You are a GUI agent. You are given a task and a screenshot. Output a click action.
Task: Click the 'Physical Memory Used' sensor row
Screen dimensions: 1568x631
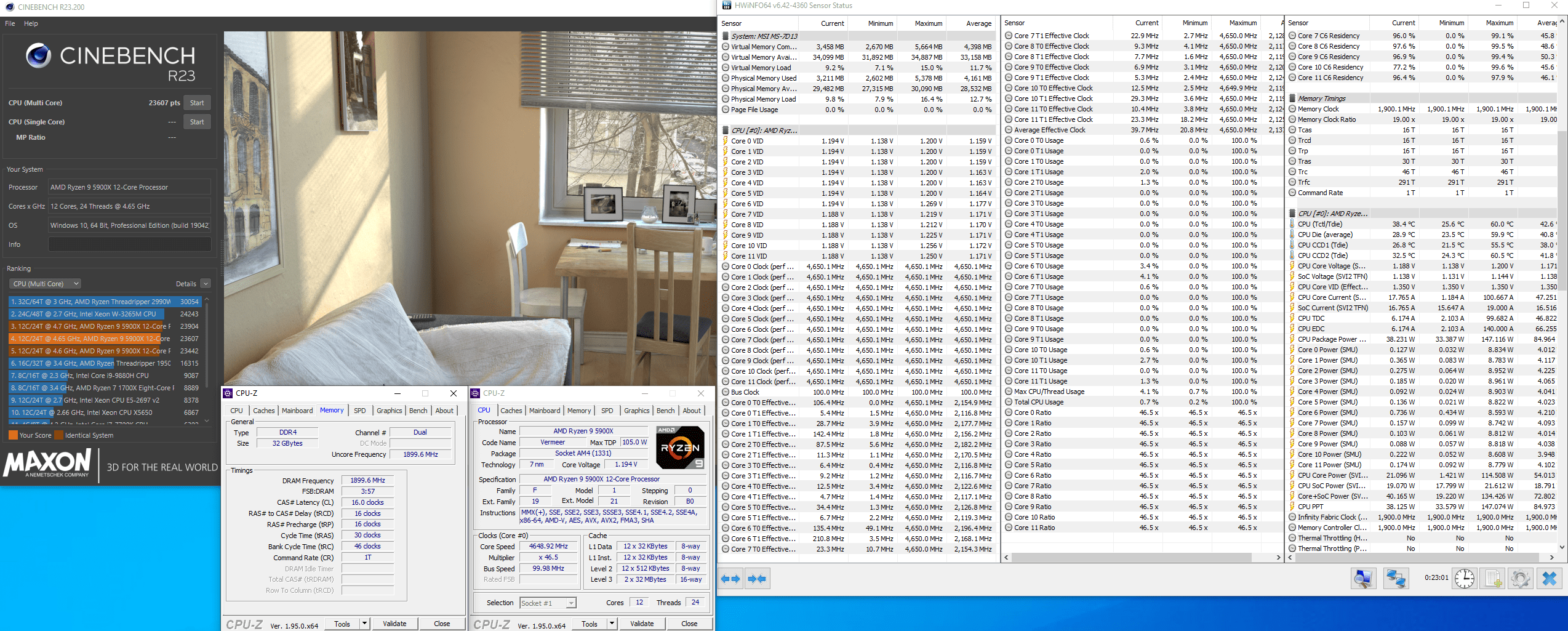click(x=858, y=78)
